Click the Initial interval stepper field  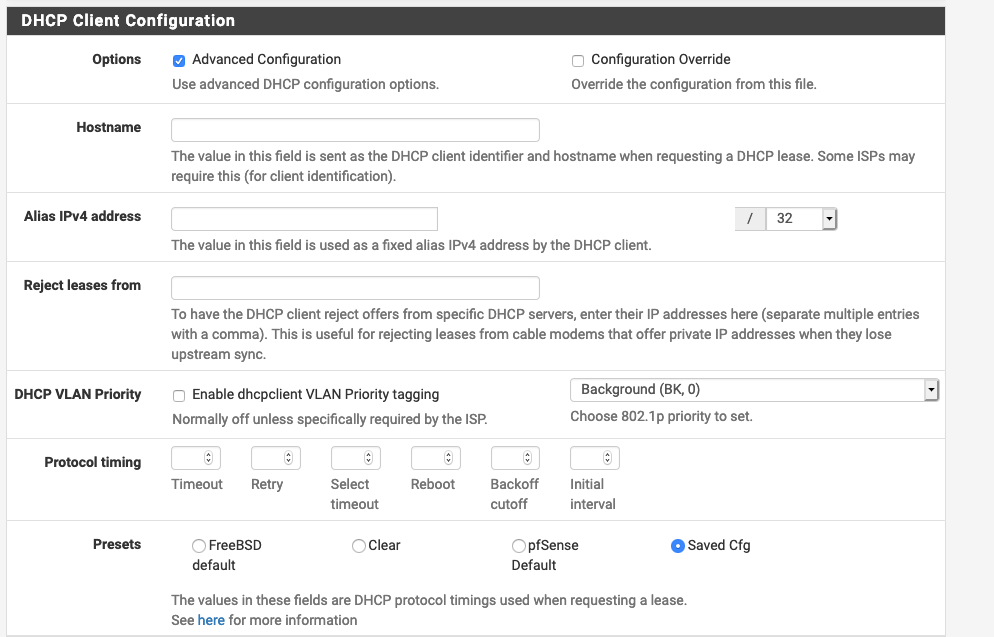point(595,458)
